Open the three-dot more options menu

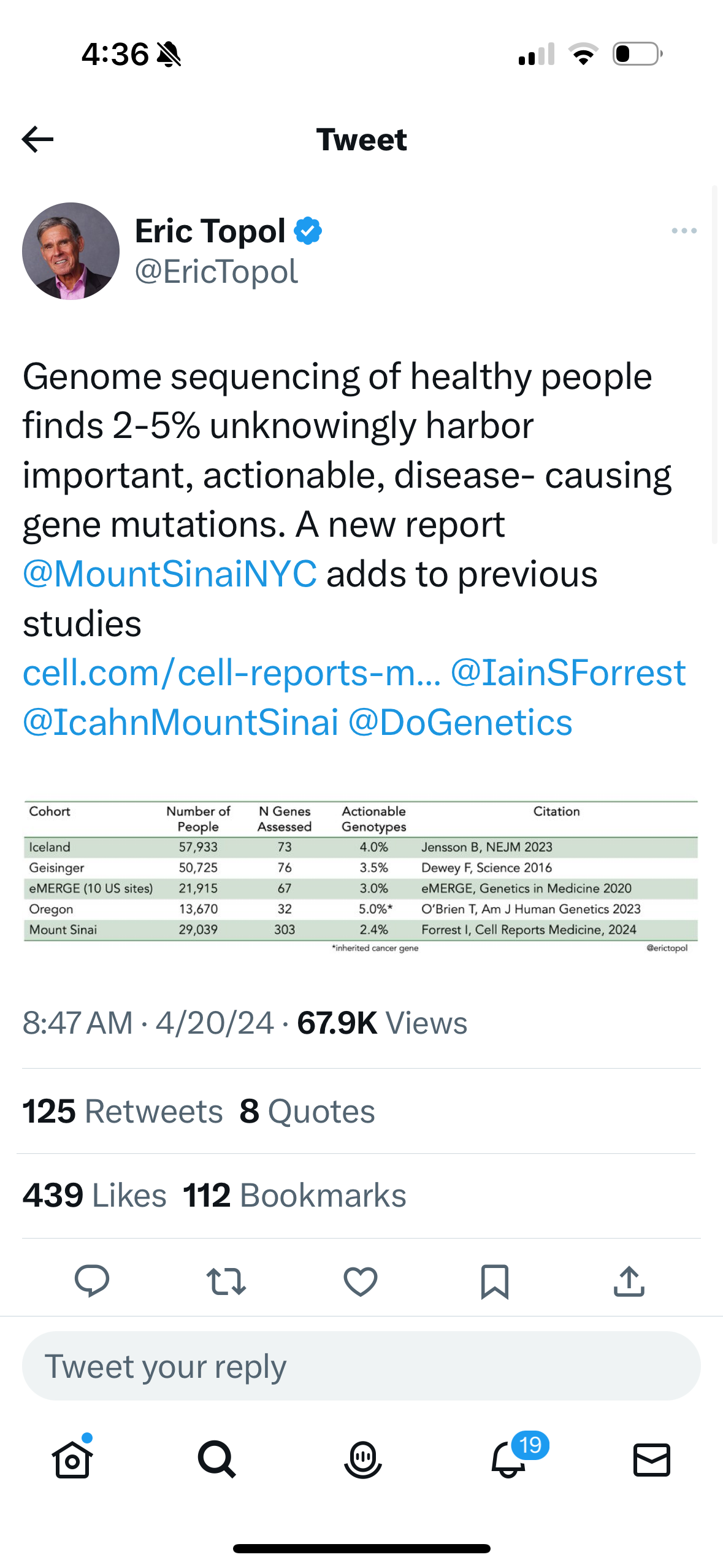click(x=684, y=231)
